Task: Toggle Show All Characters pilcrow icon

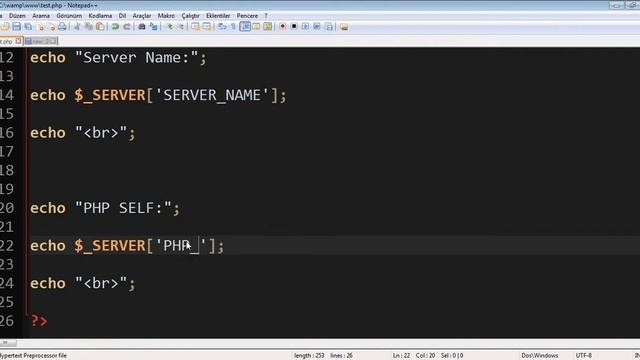Action: tap(233, 27)
